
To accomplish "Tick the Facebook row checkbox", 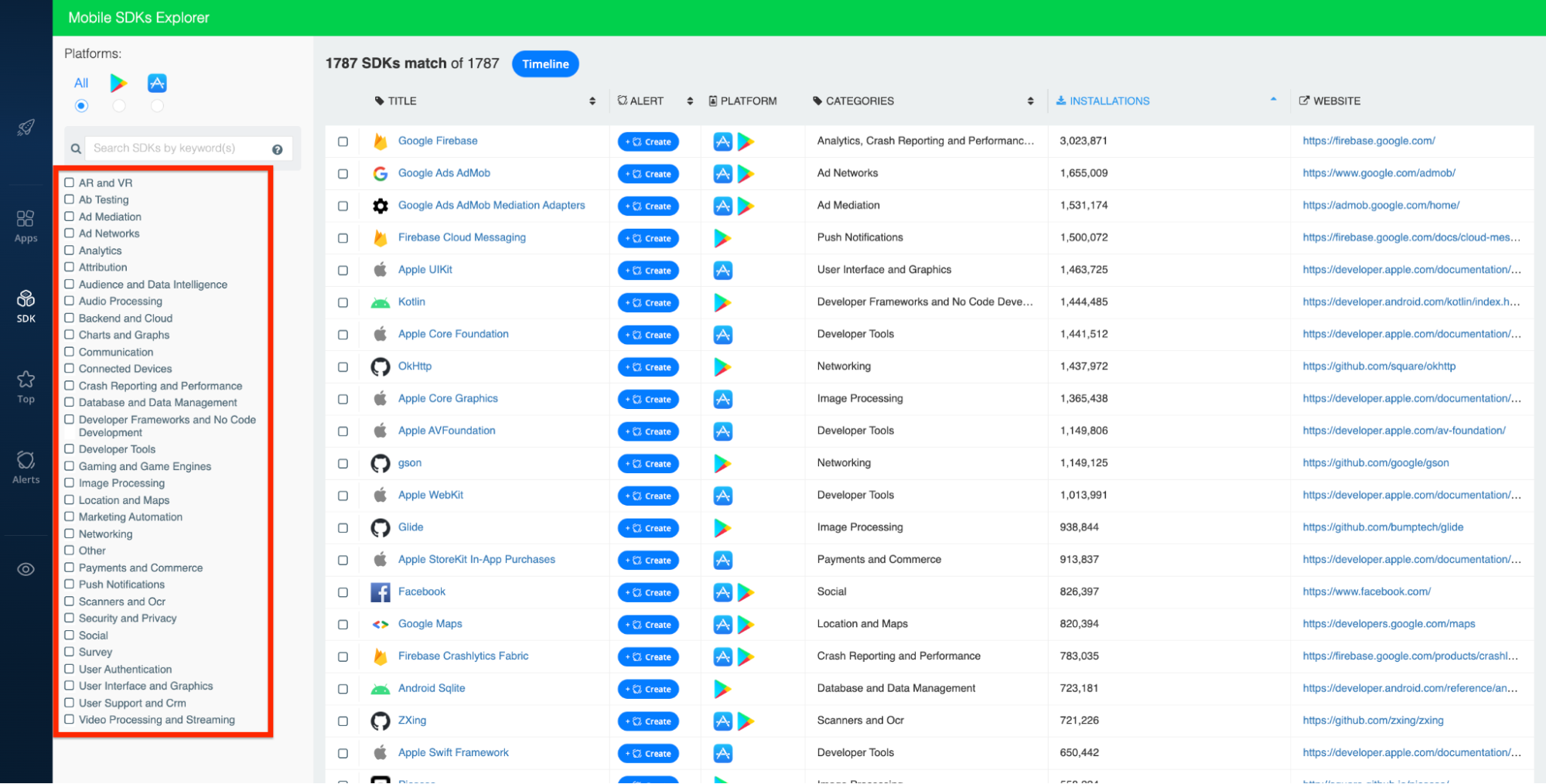I will coord(343,592).
